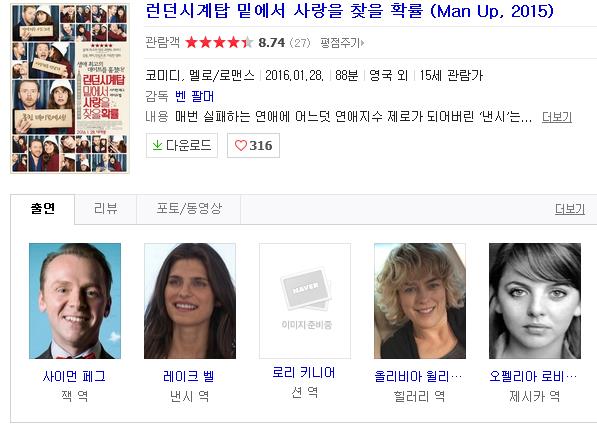This screenshot has height=426, width=597.
Task: Switch to the 포토/동영상 tab
Action: click(189, 209)
